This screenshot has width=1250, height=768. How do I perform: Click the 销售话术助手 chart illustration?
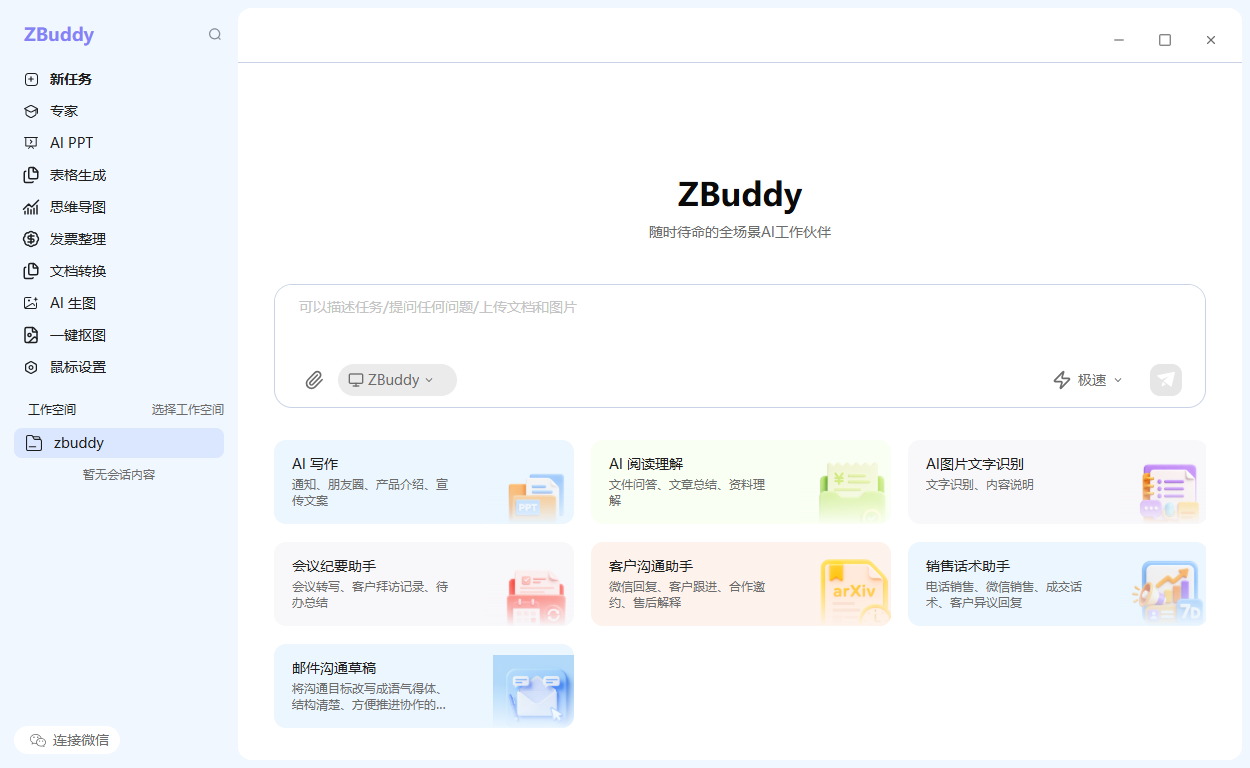[1168, 592]
